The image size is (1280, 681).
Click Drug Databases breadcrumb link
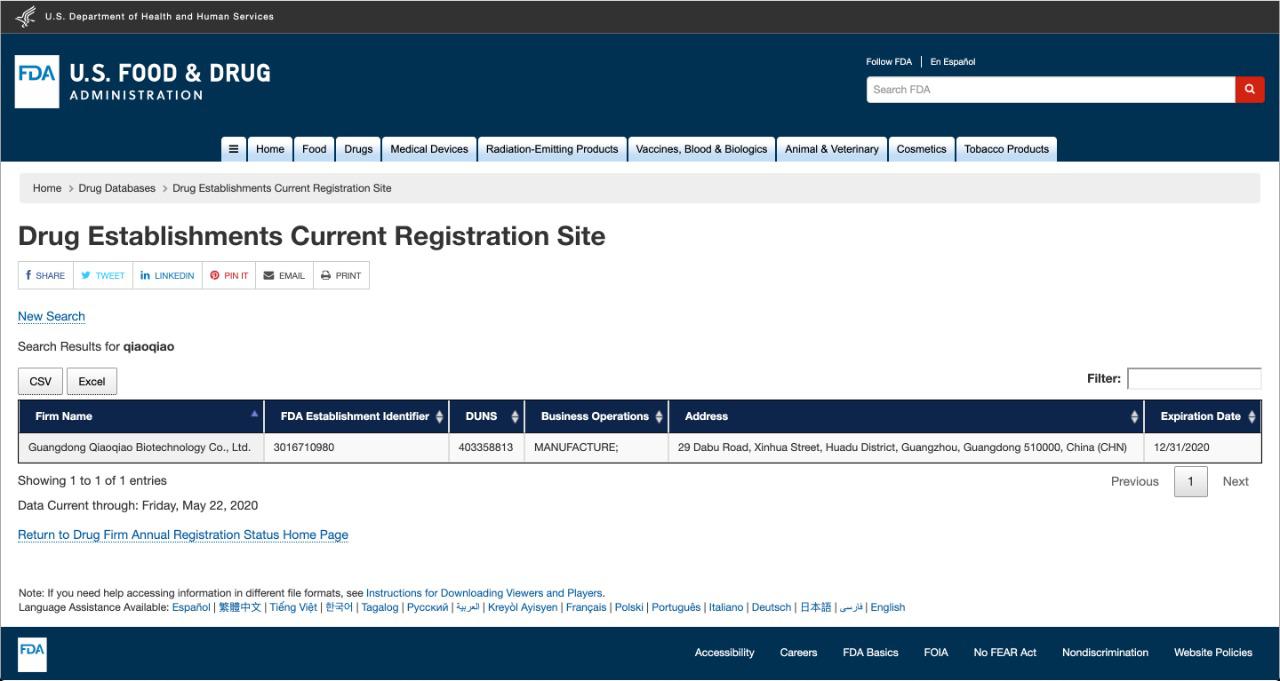117,188
